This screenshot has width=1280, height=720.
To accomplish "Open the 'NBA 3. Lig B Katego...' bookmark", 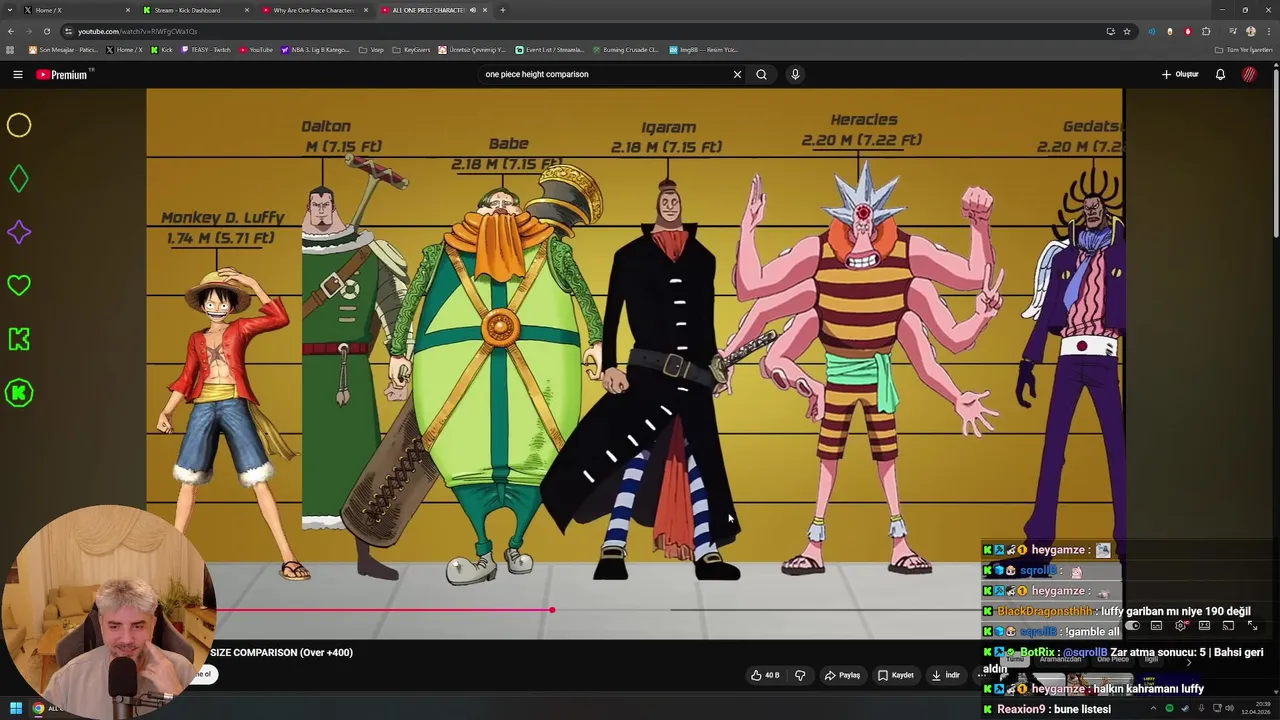I will (316, 49).
